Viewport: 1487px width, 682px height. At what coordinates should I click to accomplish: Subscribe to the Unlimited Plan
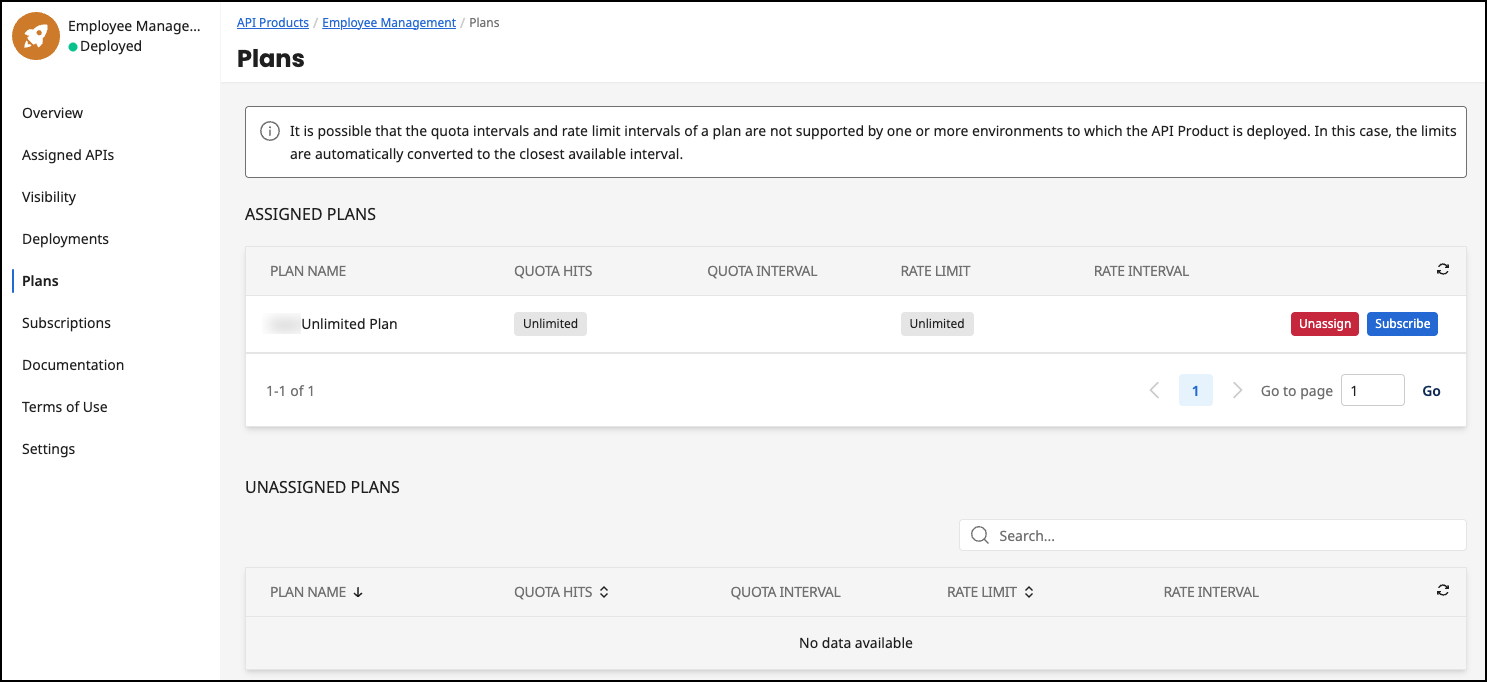click(1402, 323)
